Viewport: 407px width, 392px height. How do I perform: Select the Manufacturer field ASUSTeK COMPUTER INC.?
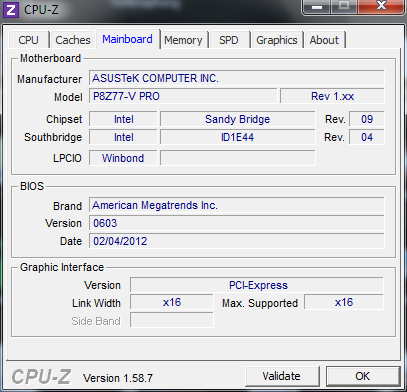pos(237,78)
